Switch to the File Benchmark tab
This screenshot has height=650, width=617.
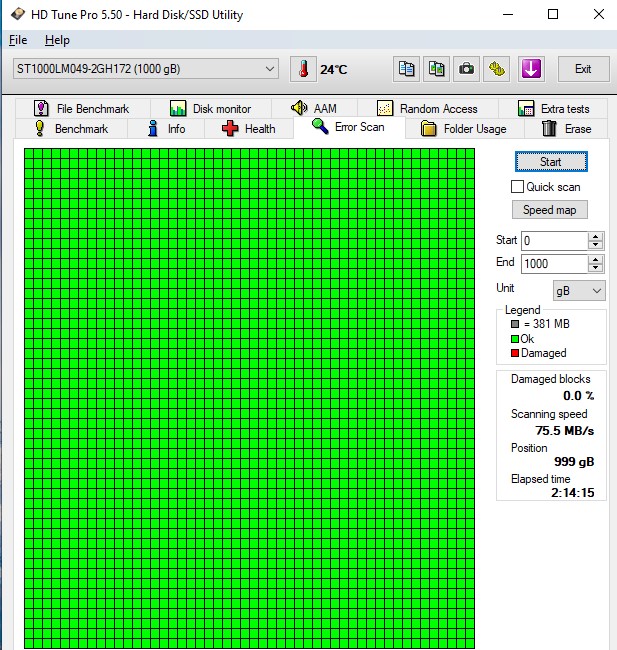tap(83, 109)
